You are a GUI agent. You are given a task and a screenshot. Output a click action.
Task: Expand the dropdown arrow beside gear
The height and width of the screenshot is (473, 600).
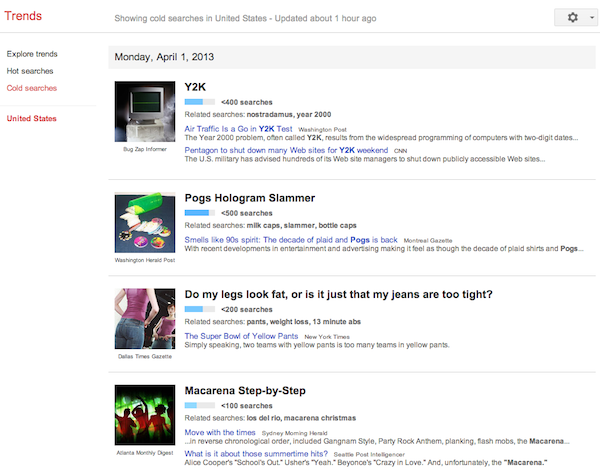592,18
